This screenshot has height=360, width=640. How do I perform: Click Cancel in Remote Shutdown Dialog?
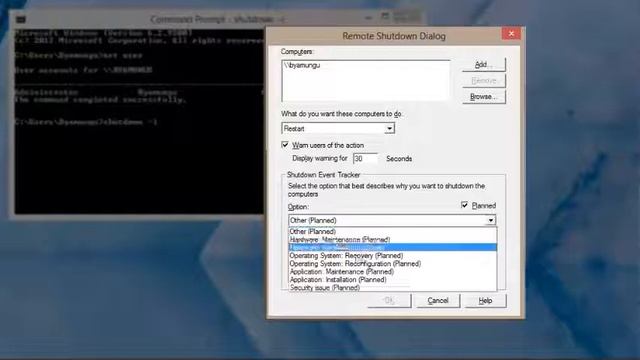pos(438,300)
